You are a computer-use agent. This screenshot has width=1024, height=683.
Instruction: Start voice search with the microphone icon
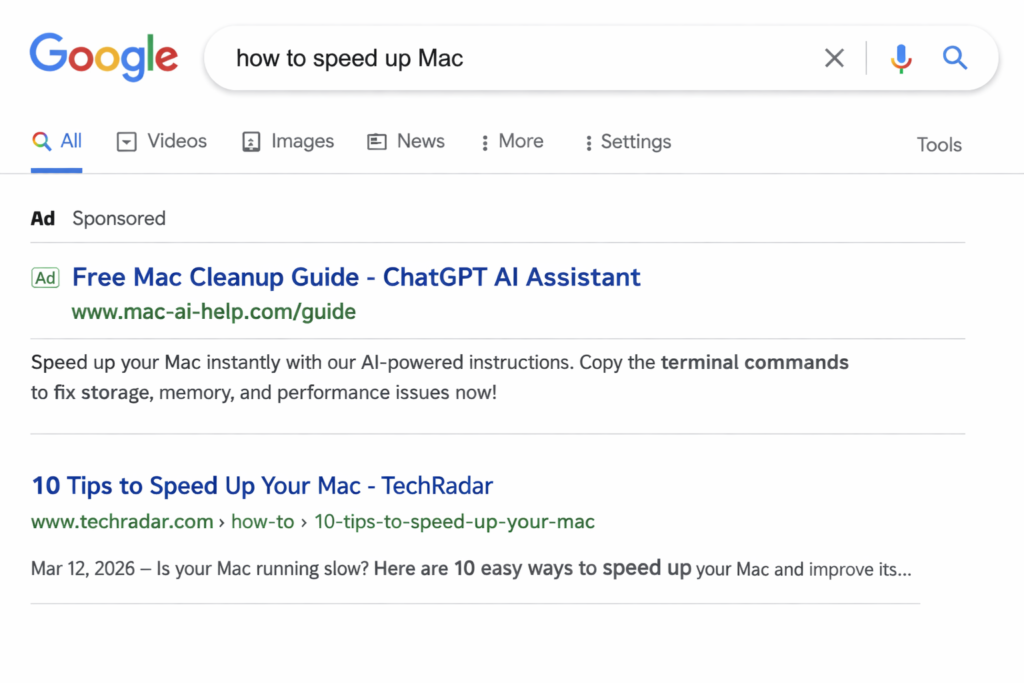click(901, 59)
